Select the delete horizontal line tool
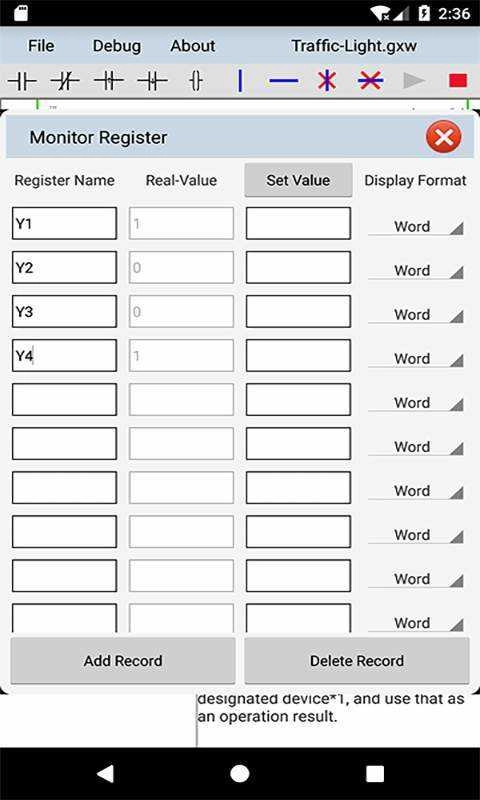The image size is (480, 800). tap(371, 81)
